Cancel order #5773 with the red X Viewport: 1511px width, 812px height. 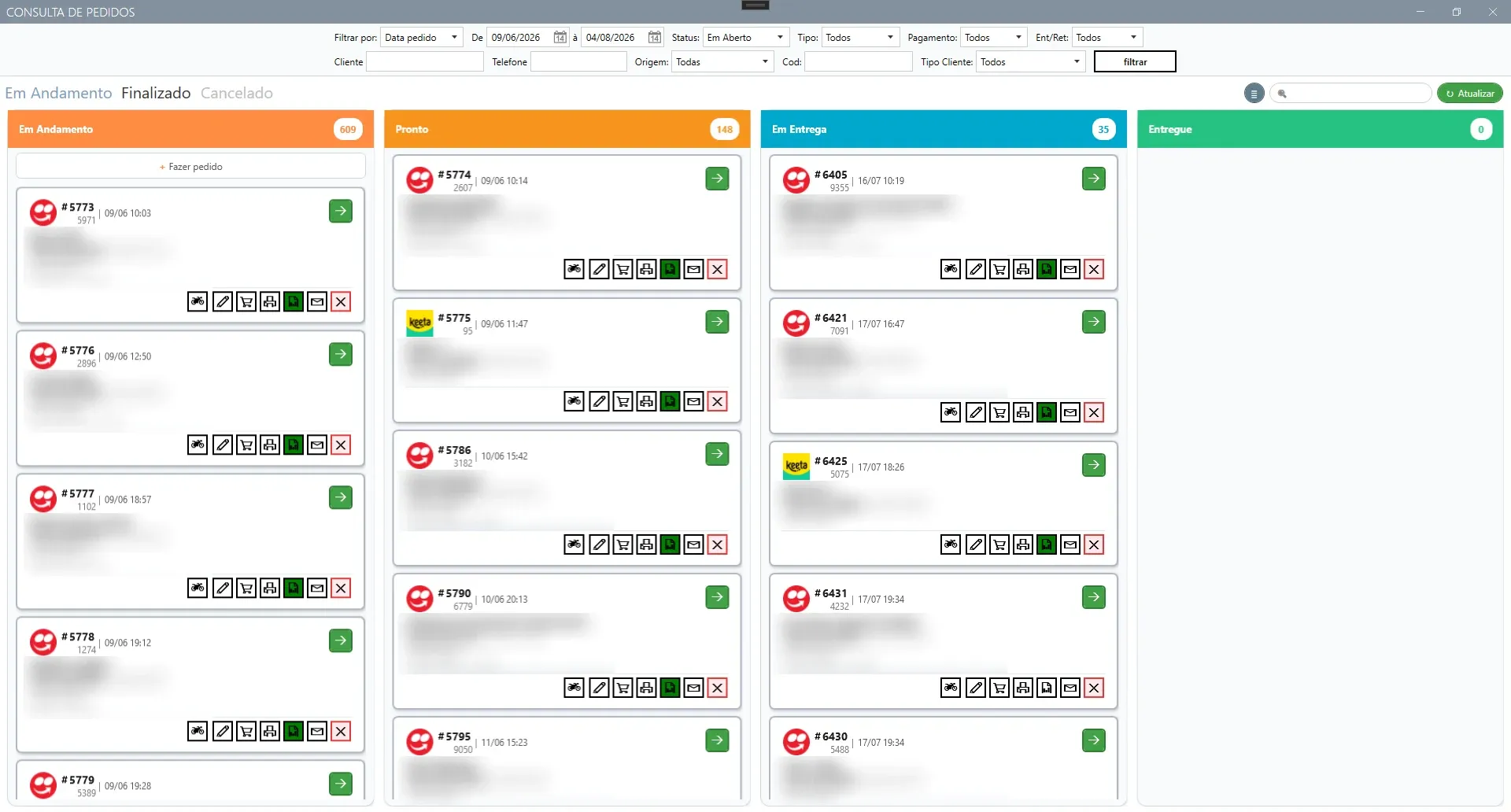[x=341, y=302]
